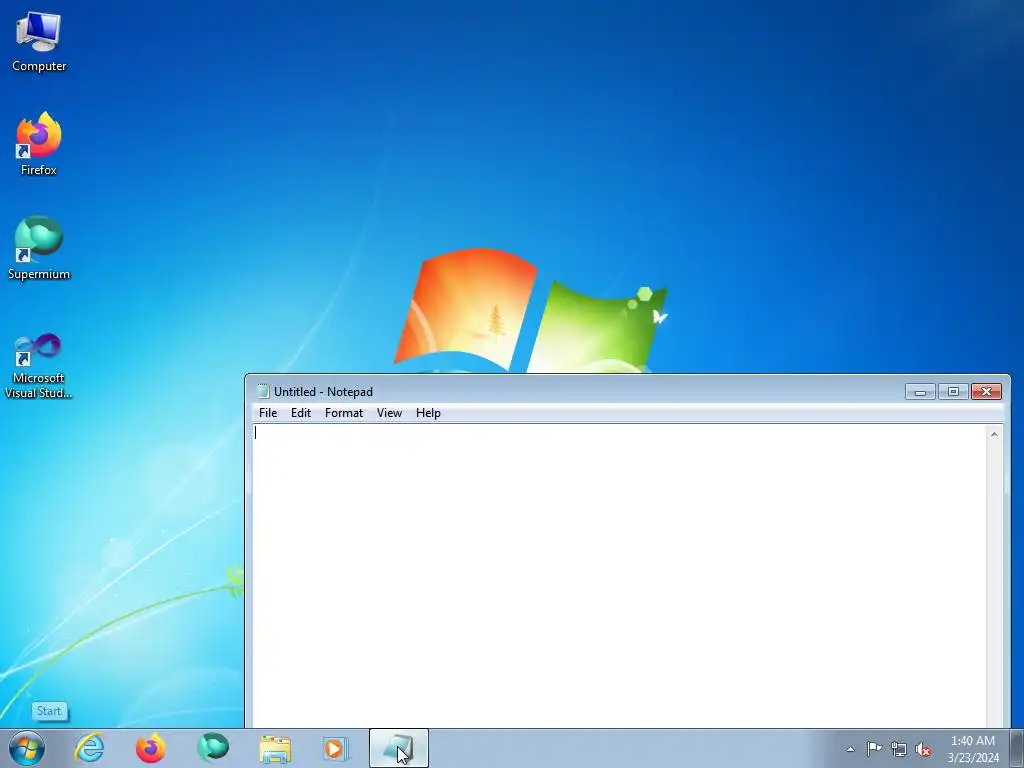
Task: Open Windows Media Player from the taskbar
Action: [x=336, y=748]
